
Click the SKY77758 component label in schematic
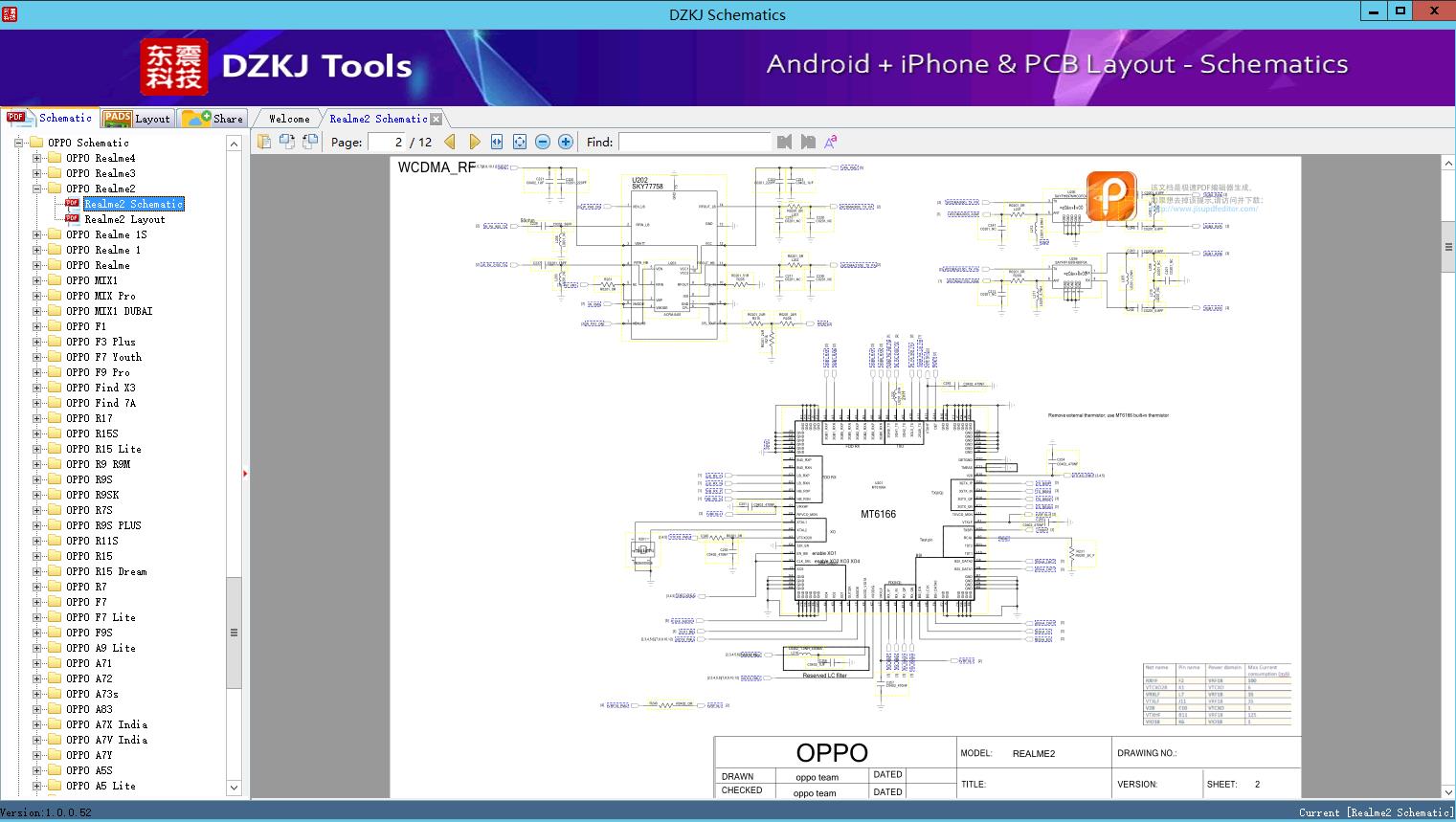point(647,187)
